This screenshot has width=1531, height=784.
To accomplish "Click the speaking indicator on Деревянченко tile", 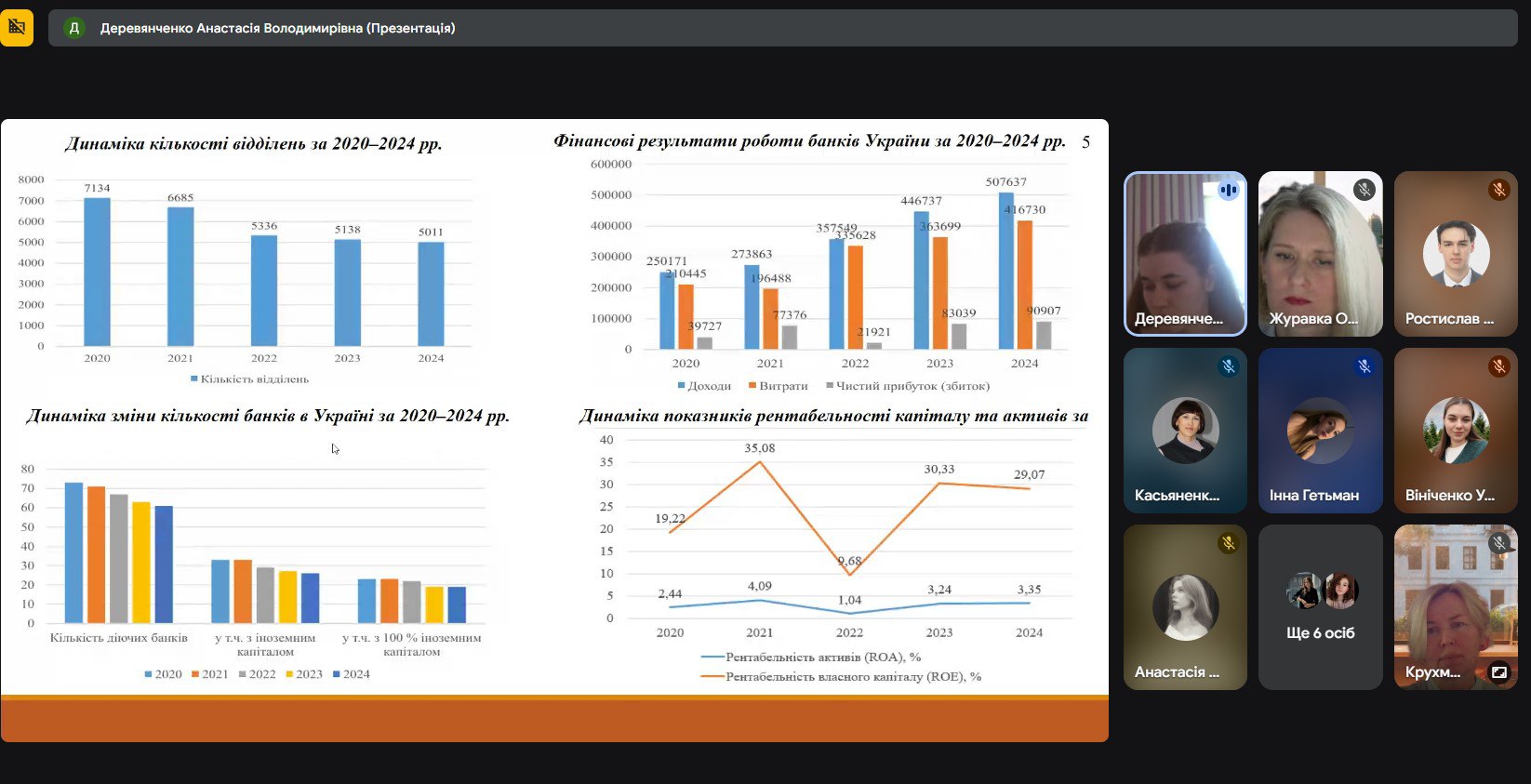I will 1229,190.
